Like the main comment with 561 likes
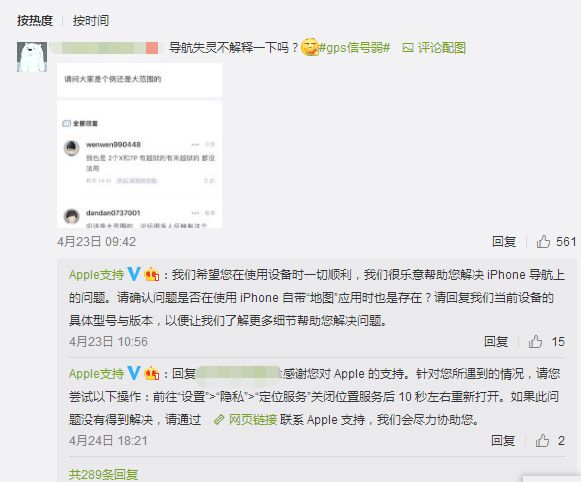The image size is (581, 482). click(x=543, y=242)
